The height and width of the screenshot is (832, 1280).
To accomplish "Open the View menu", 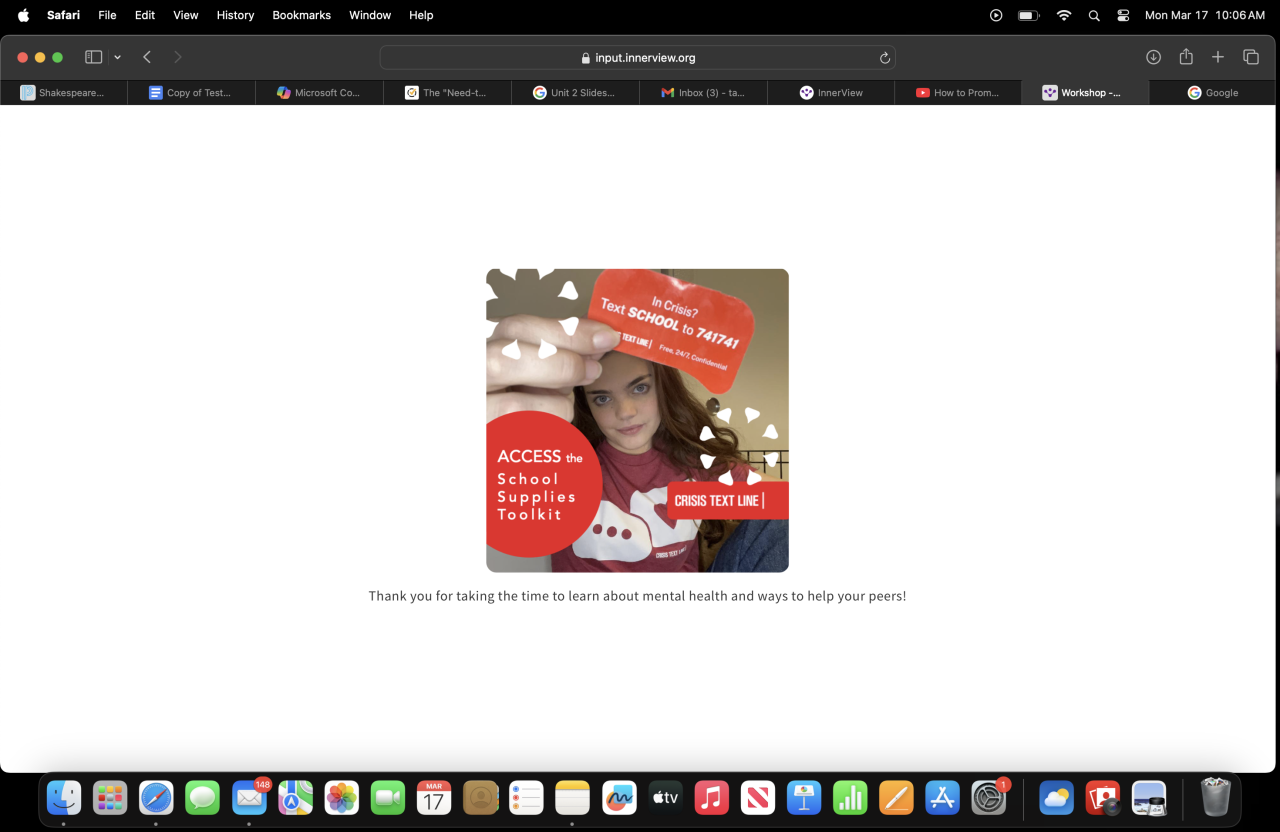I will 186,15.
